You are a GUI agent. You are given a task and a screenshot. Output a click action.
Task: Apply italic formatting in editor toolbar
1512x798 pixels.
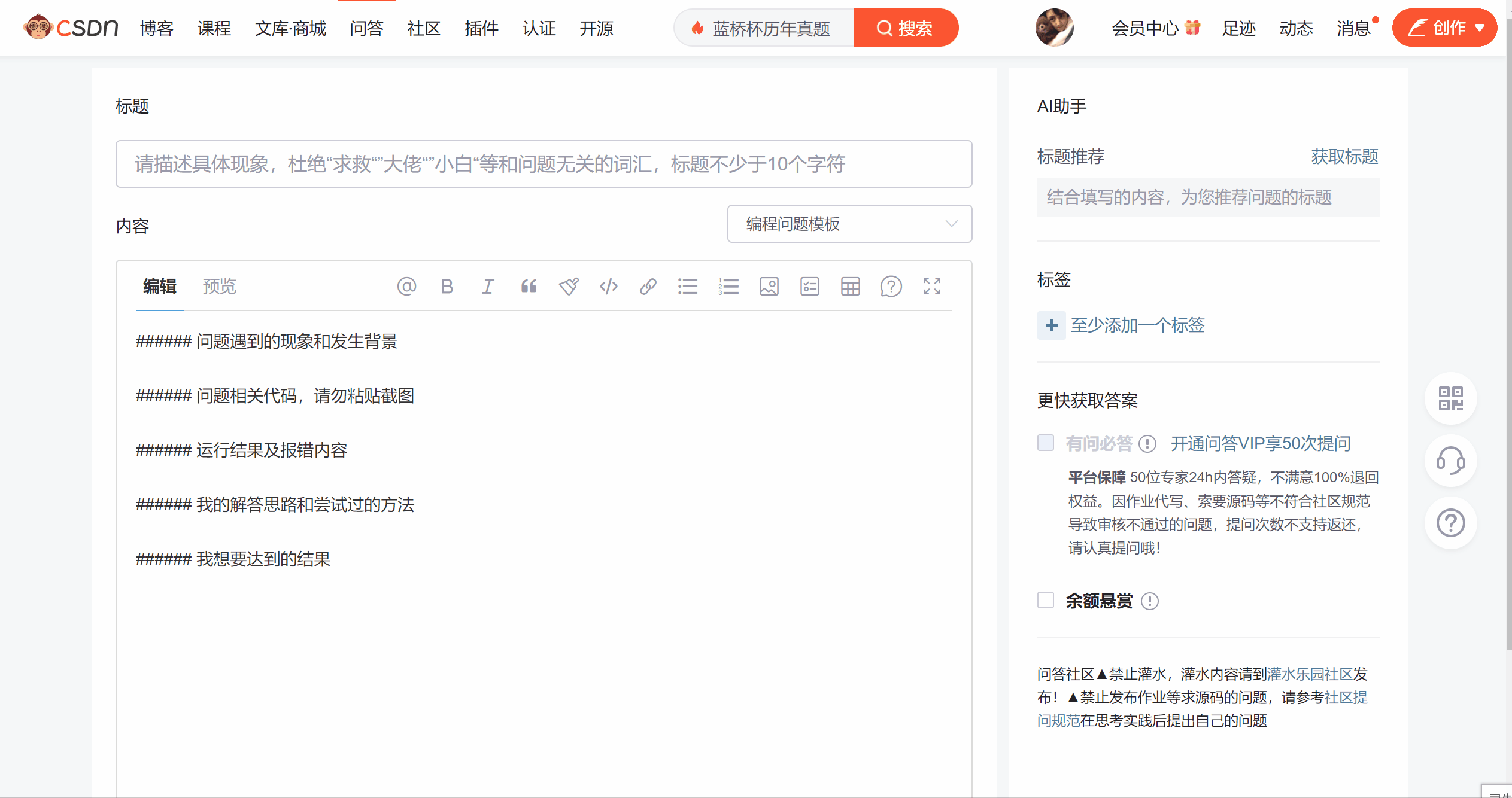pos(488,287)
